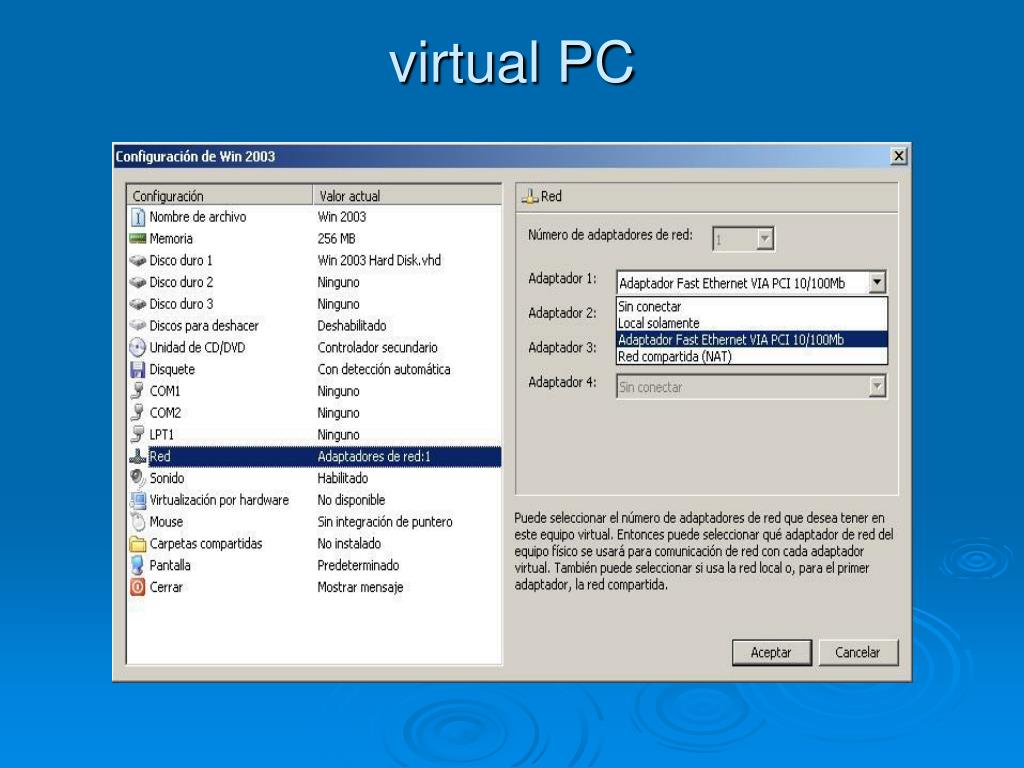Click the 'Con detección automática' value

pos(384,370)
